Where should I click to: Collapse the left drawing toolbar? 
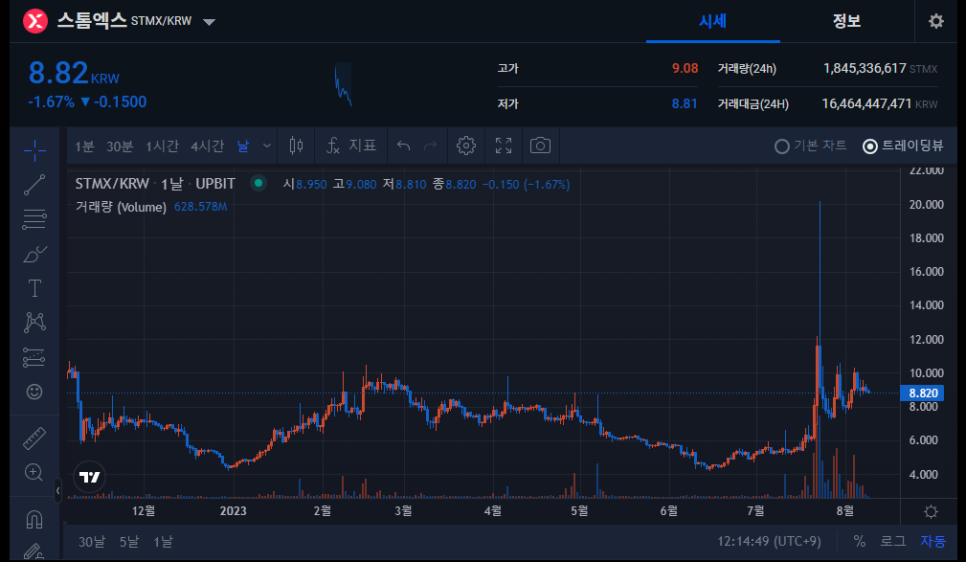58,491
